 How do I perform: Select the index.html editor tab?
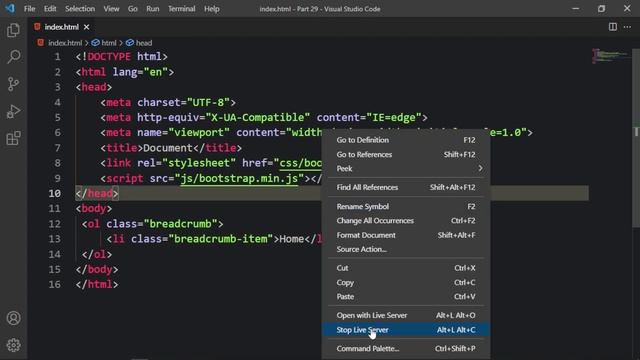click(61, 27)
